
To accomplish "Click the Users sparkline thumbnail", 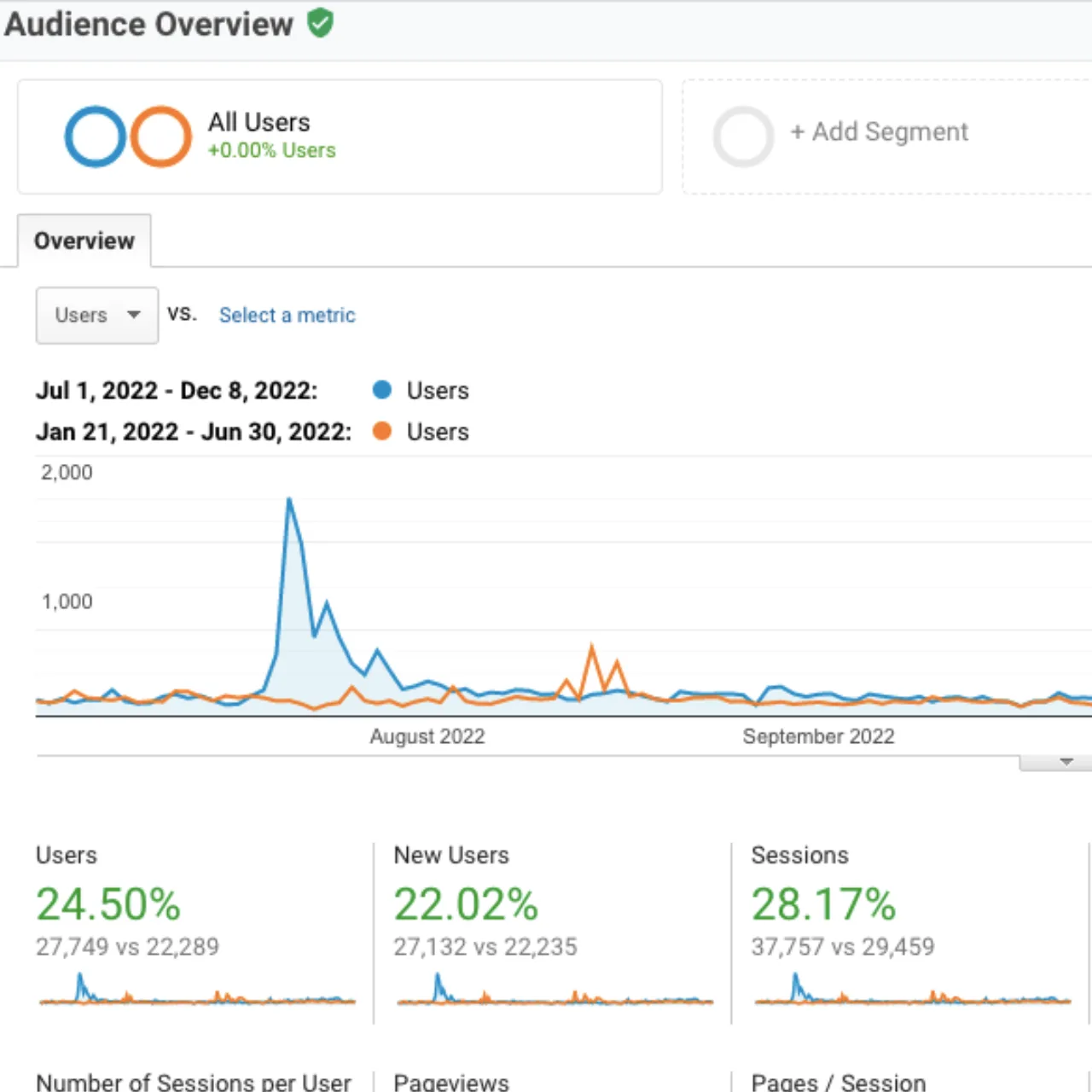I will 197,990.
